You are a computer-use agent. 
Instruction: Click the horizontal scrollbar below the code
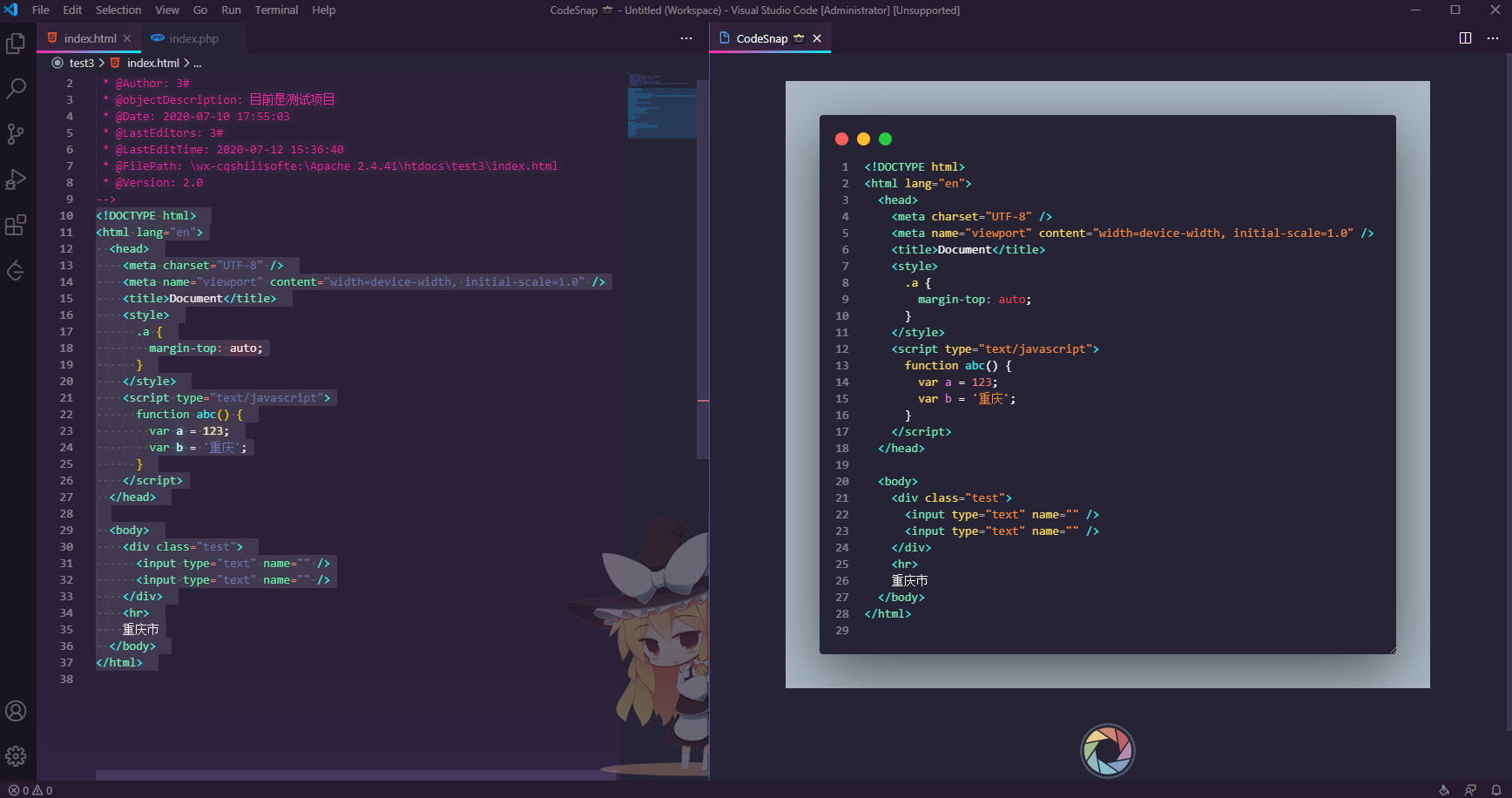click(x=355, y=774)
